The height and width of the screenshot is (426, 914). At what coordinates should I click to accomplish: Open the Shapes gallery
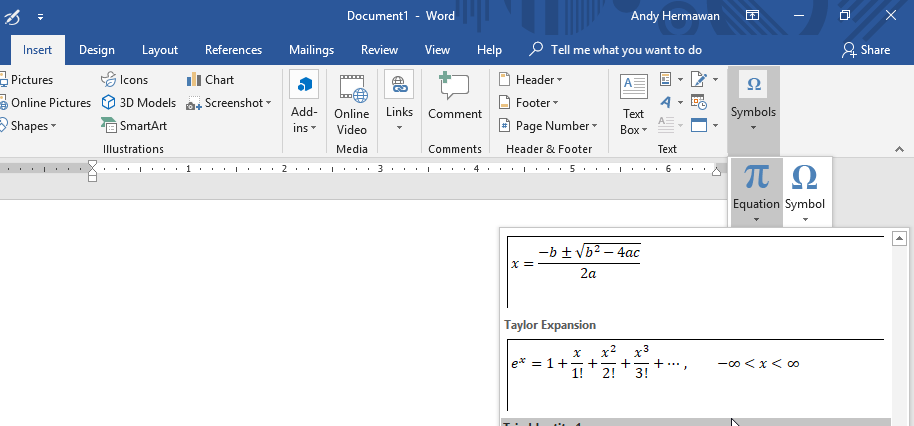tap(29, 126)
